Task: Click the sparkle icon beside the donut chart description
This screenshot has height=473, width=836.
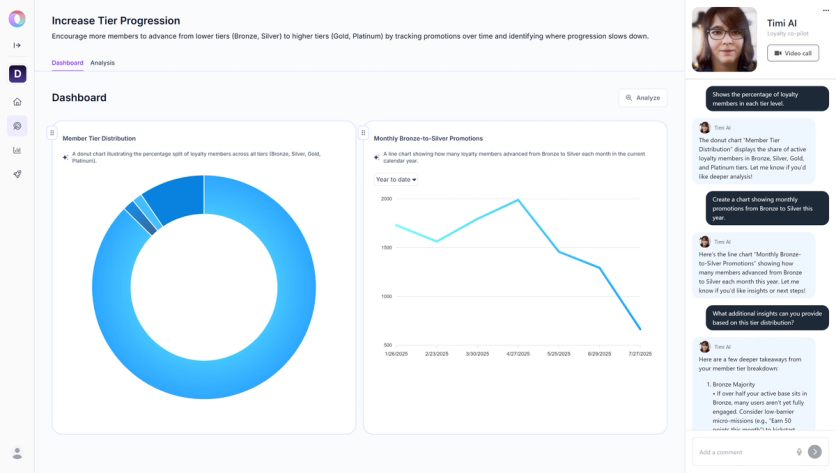Action: coord(66,157)
